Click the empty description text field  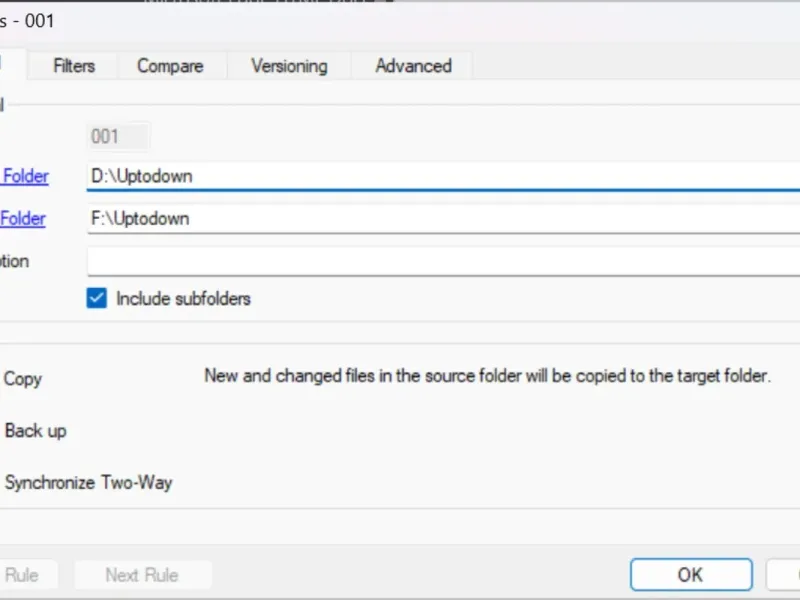point(440,261)
